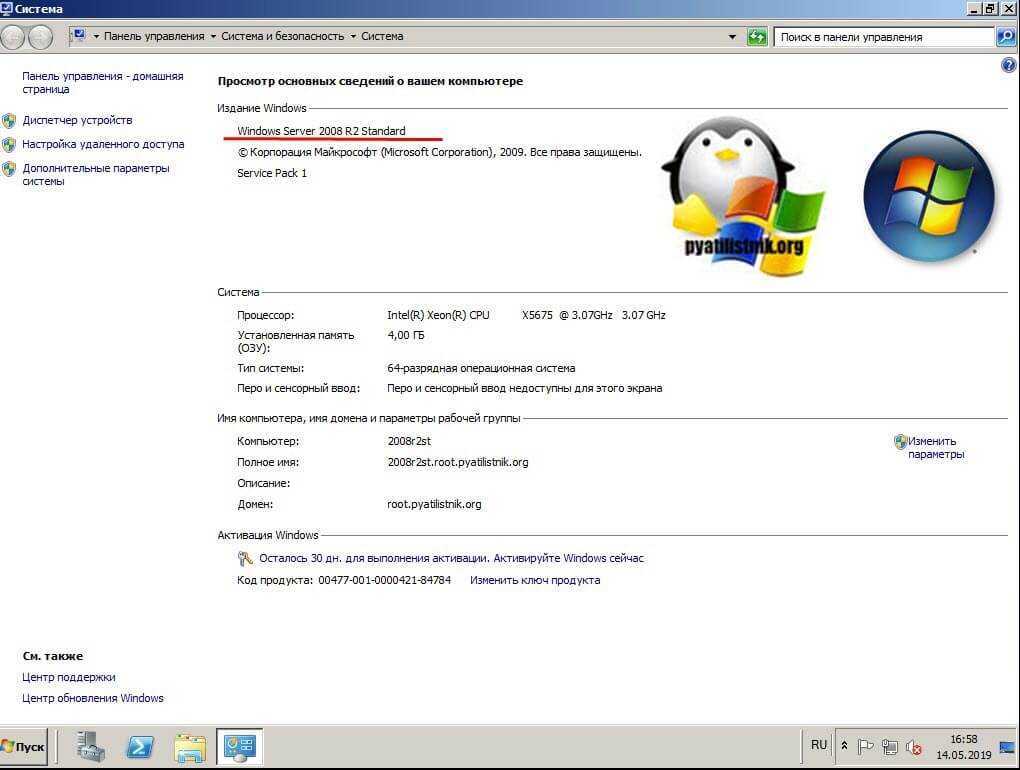Go to Система и безопасность breadcrumb
1020x770 pixels.
coord(283,37)
